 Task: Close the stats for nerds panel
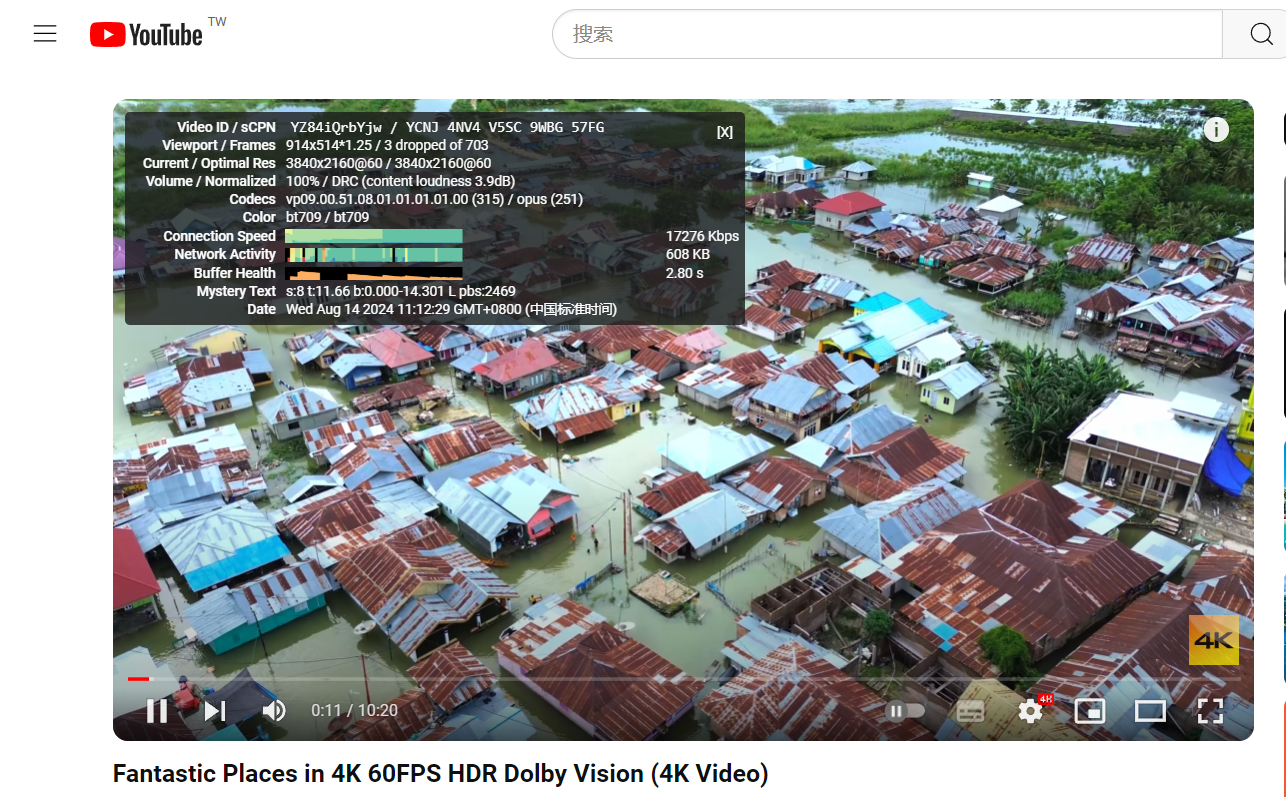pyautogui.click(x=724, y=132)
